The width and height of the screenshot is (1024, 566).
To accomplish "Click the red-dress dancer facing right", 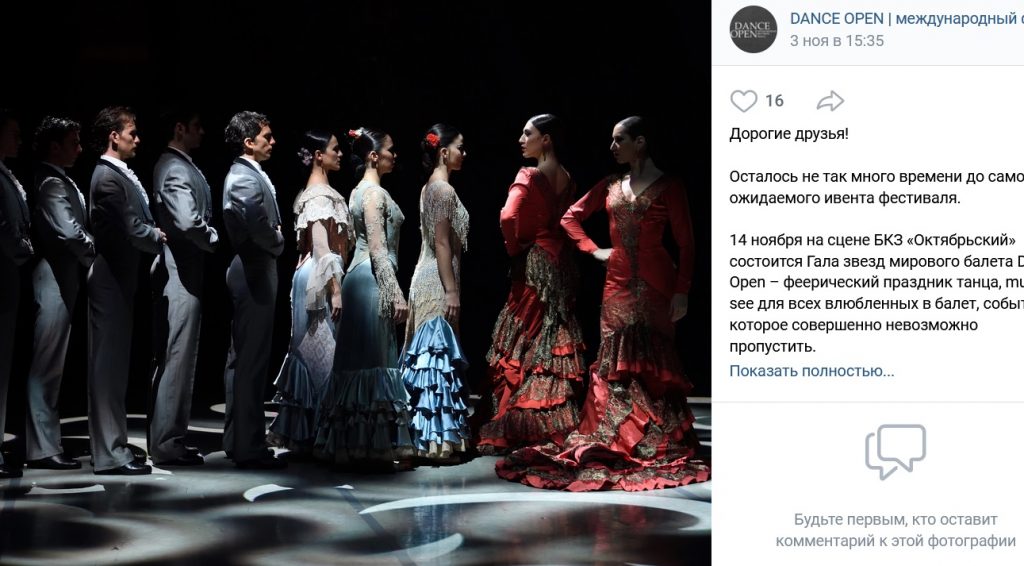I will tap(536, 287).
